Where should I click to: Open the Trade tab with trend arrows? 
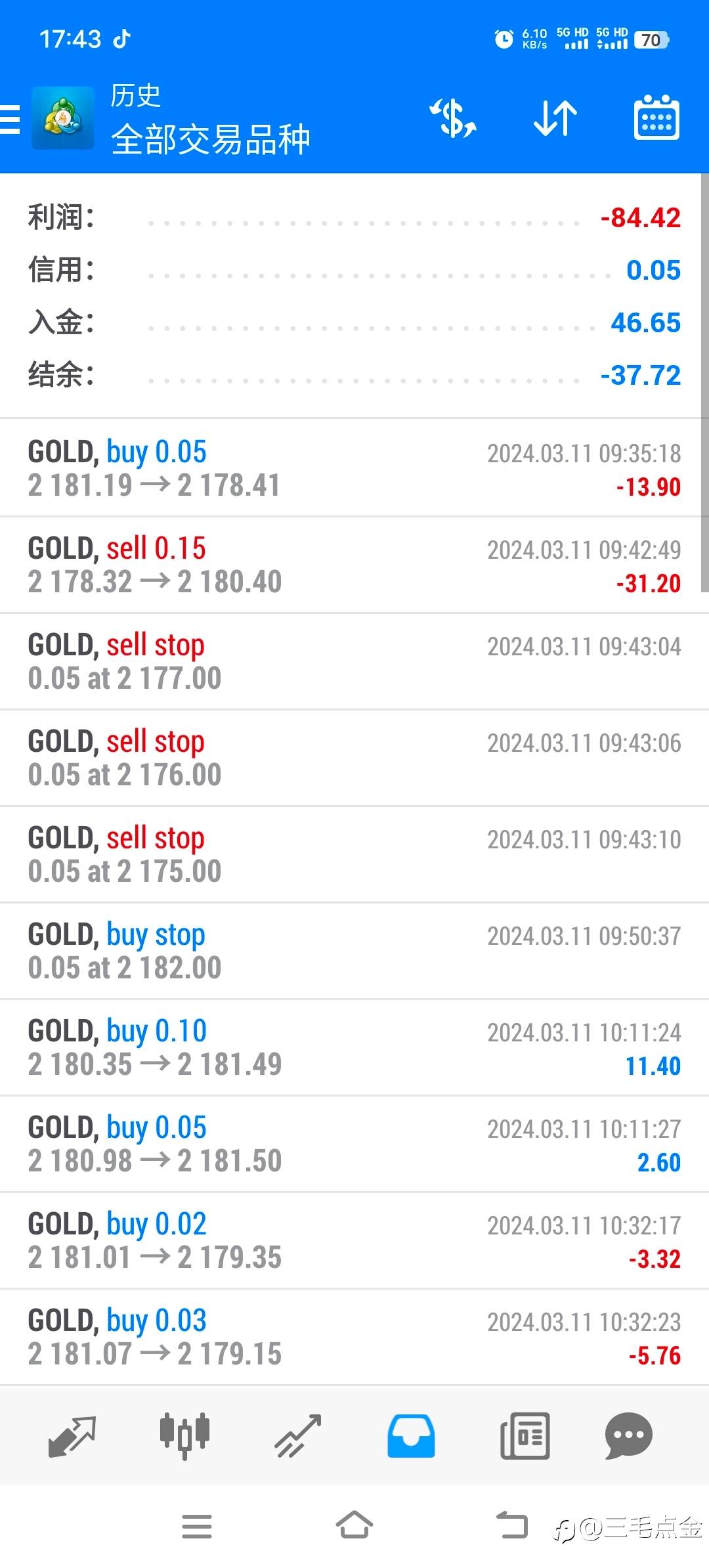[x=297, y=1436]
